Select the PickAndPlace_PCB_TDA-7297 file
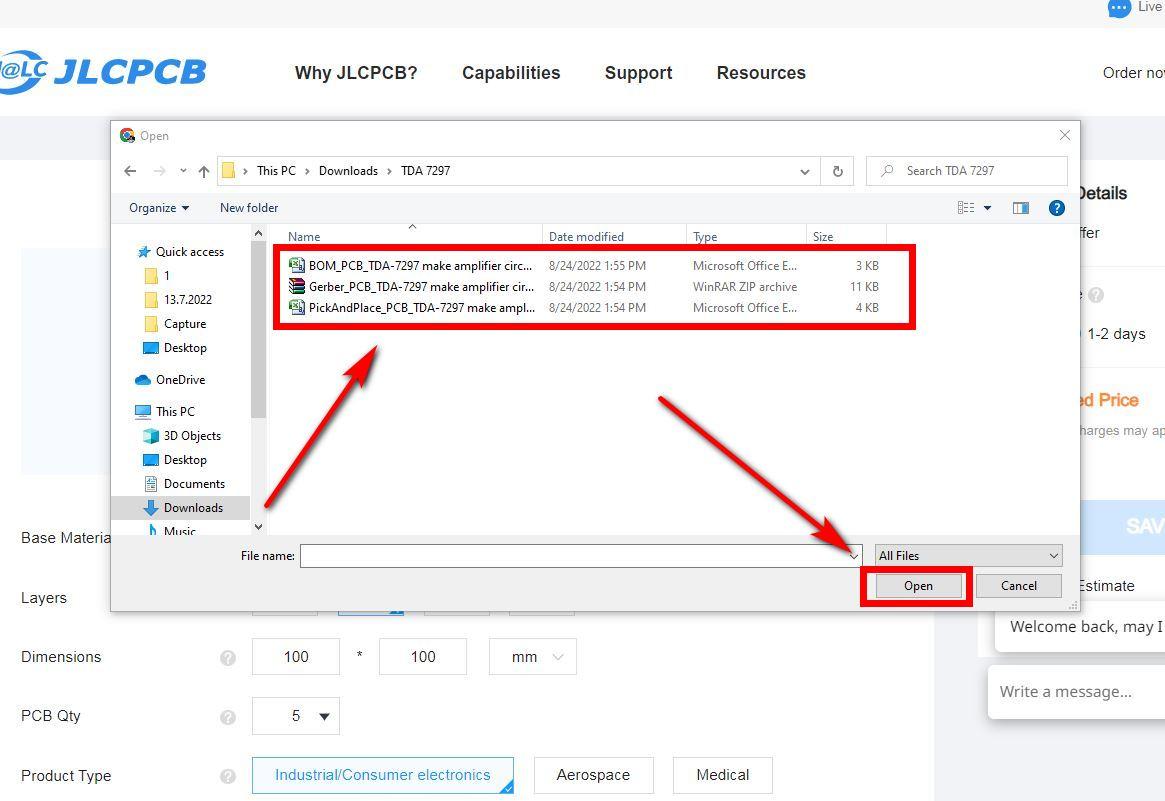The image size is (1165, 801). (x=584, y=308)
